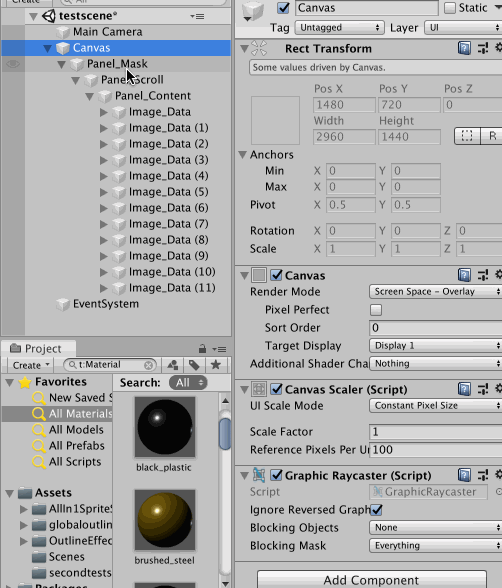Image resolution: width=502 pixels, height=588 pixels.
Task: Open Blocking Objects dropdown
Action: click(x=435, y=528)
